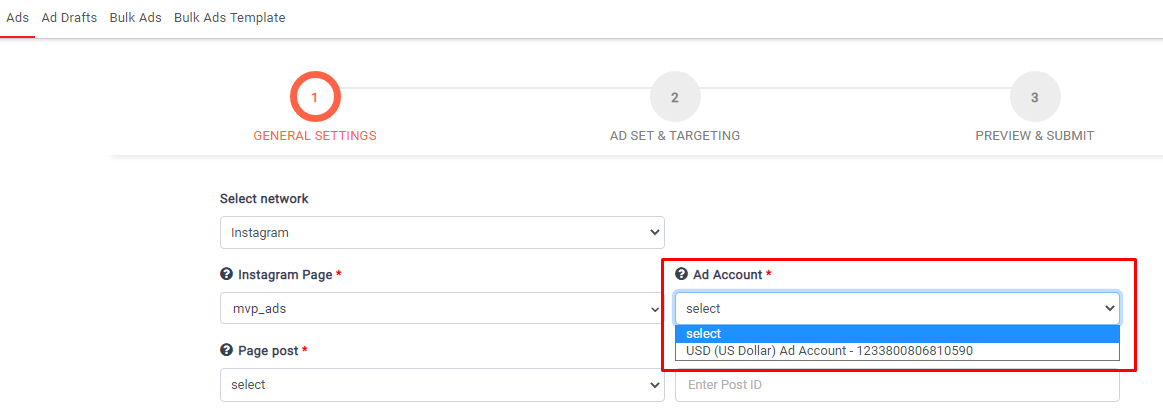The width and height of the screenshot is (1163, 417).
Task: Click the AD SET & TARGETING step label
Action: 675,136
